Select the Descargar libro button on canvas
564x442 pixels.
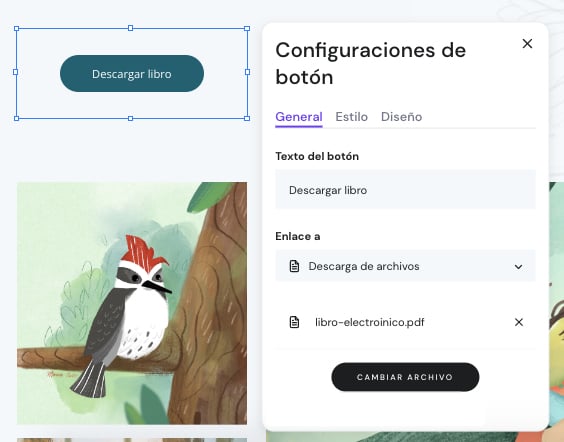pos(132,74)
